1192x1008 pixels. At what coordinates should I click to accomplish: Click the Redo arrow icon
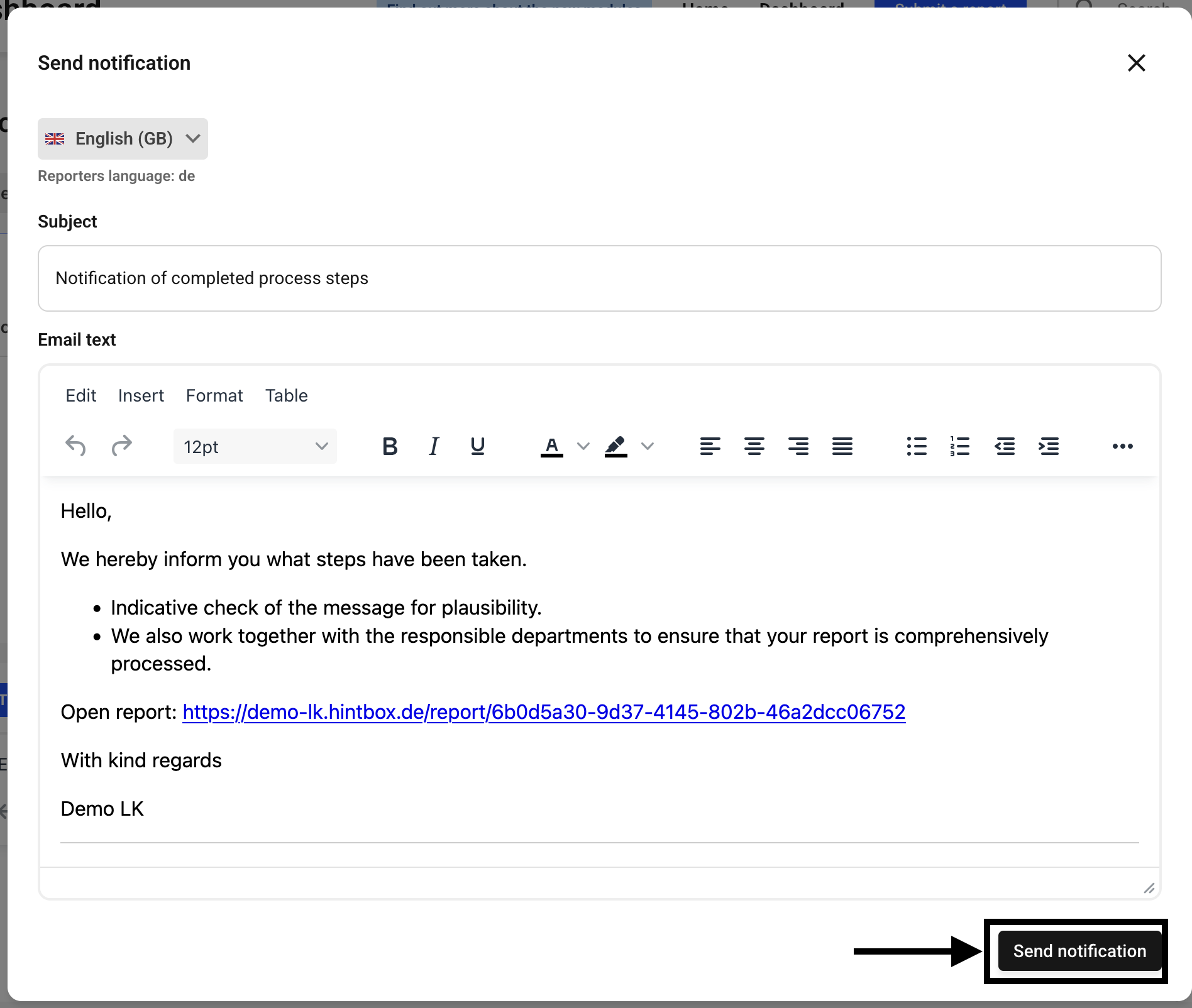point(121,446)
